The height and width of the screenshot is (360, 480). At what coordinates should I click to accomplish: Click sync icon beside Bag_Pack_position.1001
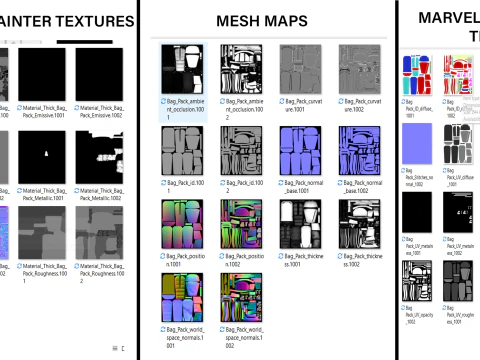pyautogui.click(x=163, y=256)
